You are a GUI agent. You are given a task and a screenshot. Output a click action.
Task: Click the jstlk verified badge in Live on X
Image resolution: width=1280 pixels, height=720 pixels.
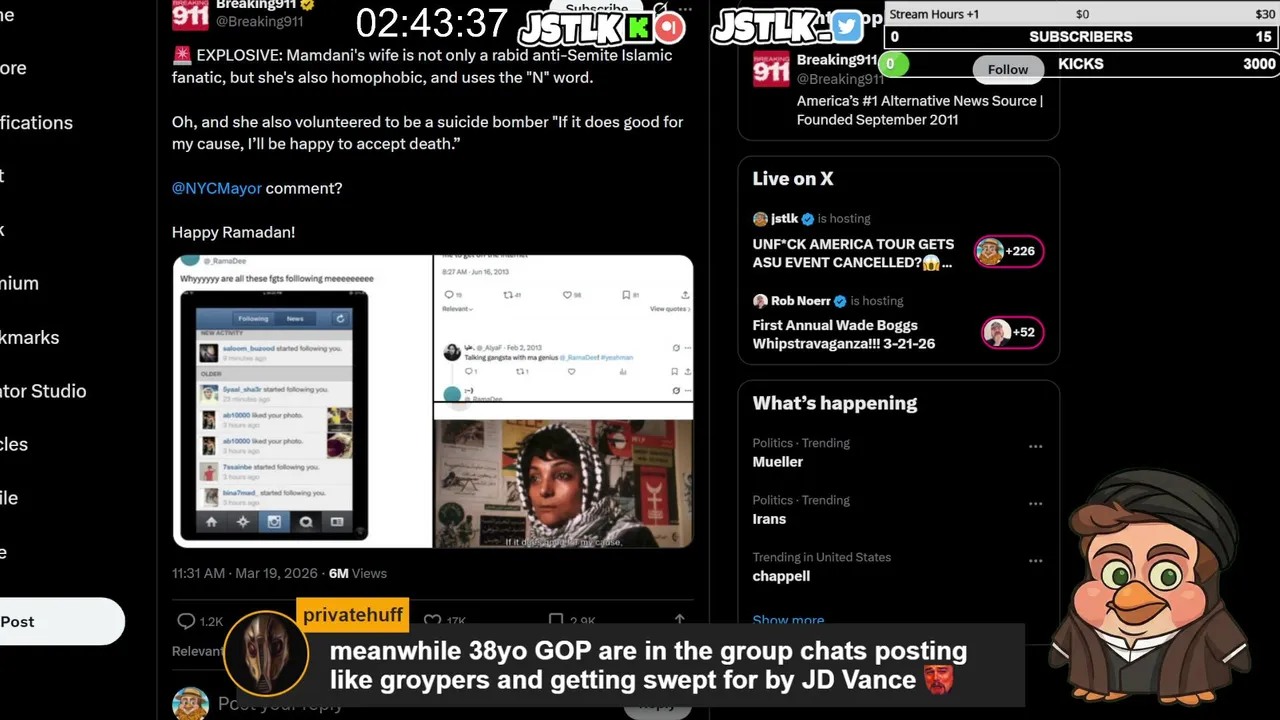coord(808,219)
